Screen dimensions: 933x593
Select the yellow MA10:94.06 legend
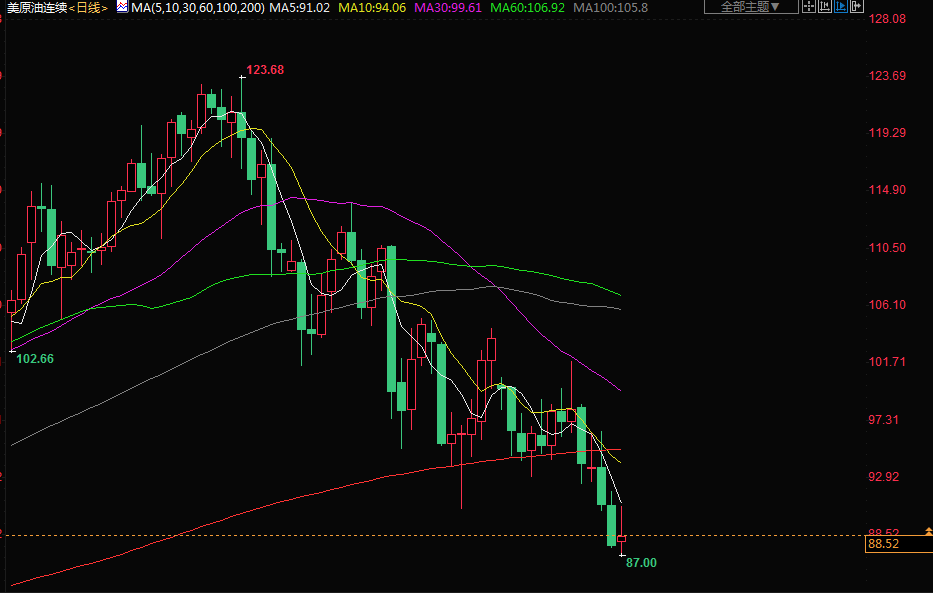point(371,7)
